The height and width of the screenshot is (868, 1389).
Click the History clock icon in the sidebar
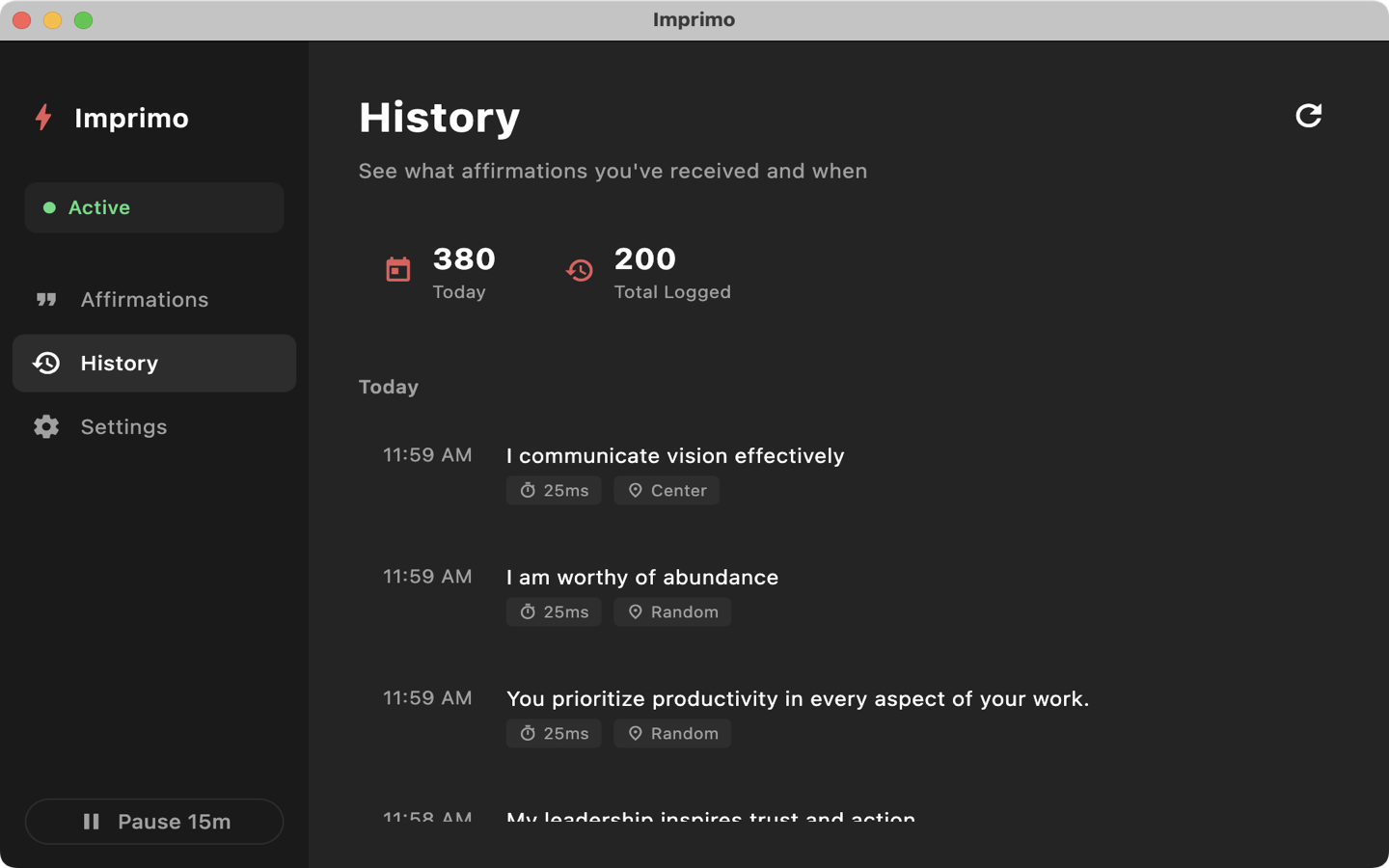click(45, 364)
